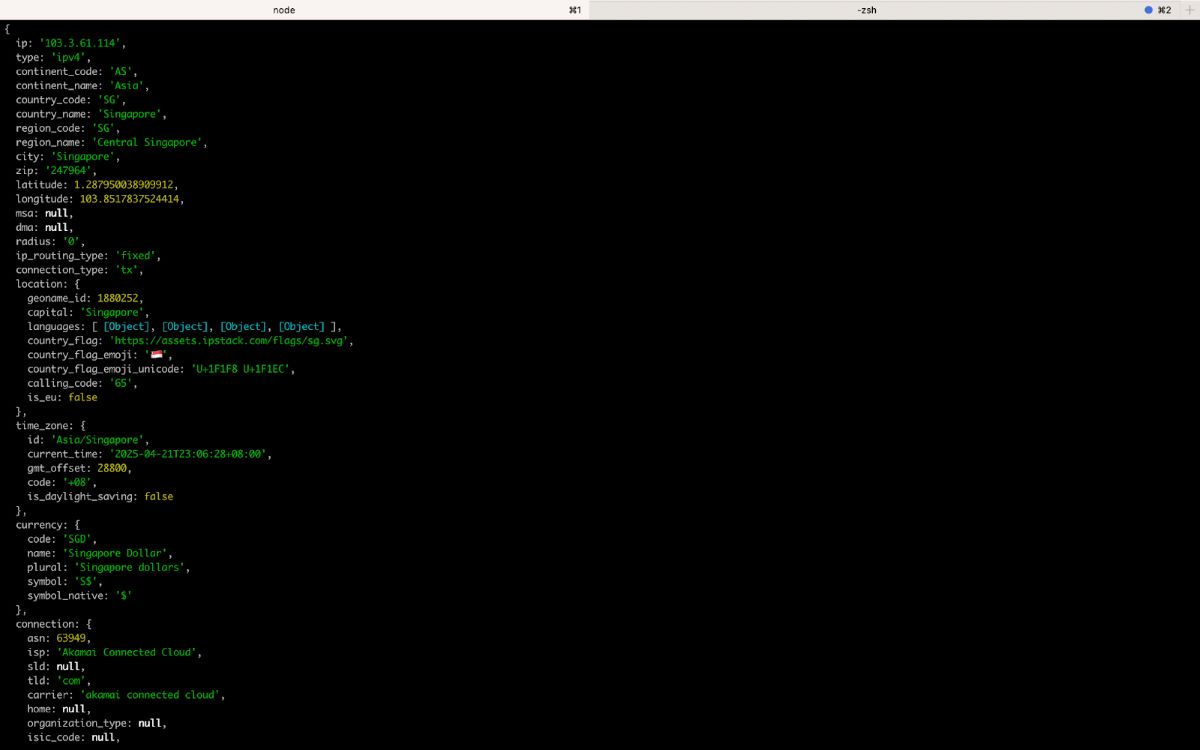Switch to the node terminal tab

click(284, 10)
